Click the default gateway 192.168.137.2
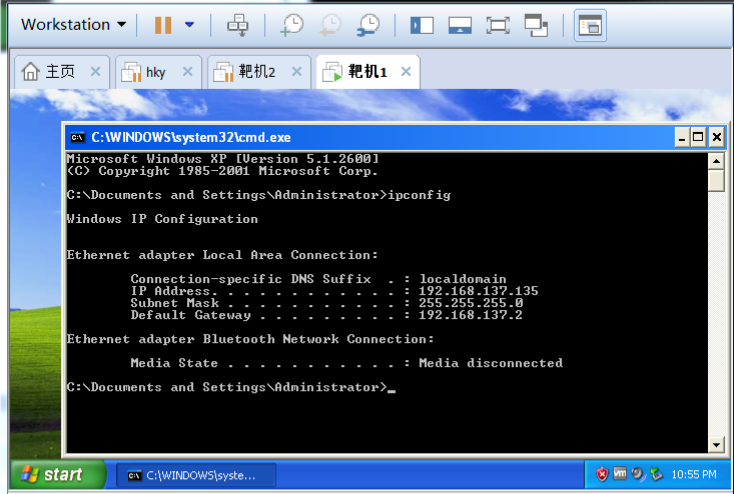 470,315
